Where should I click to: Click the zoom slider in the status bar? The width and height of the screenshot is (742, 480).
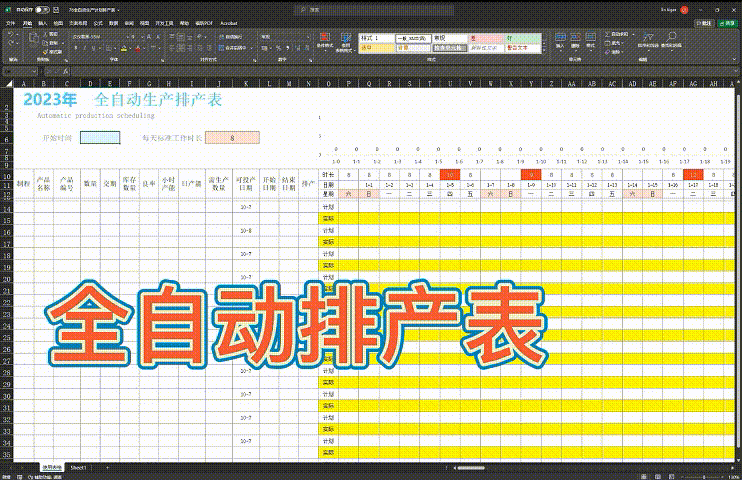704,476
